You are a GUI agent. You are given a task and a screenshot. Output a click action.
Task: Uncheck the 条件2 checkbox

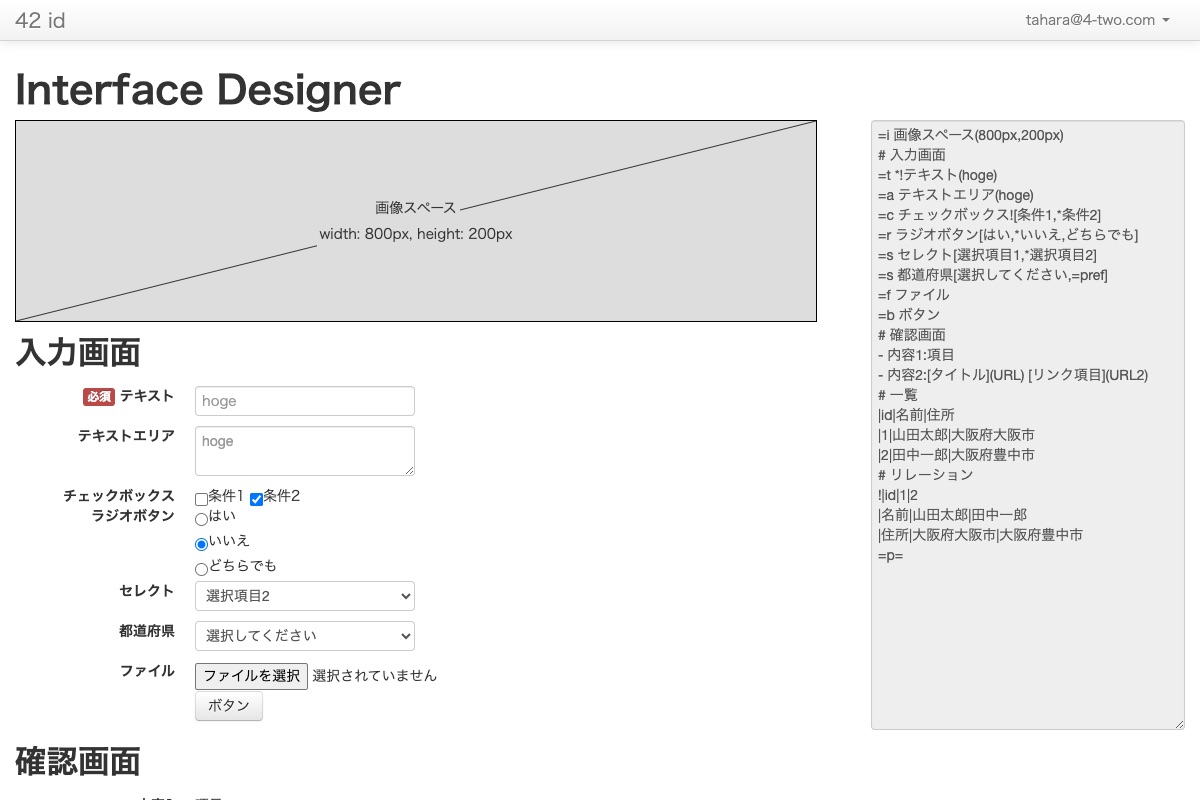pos(256,499)
